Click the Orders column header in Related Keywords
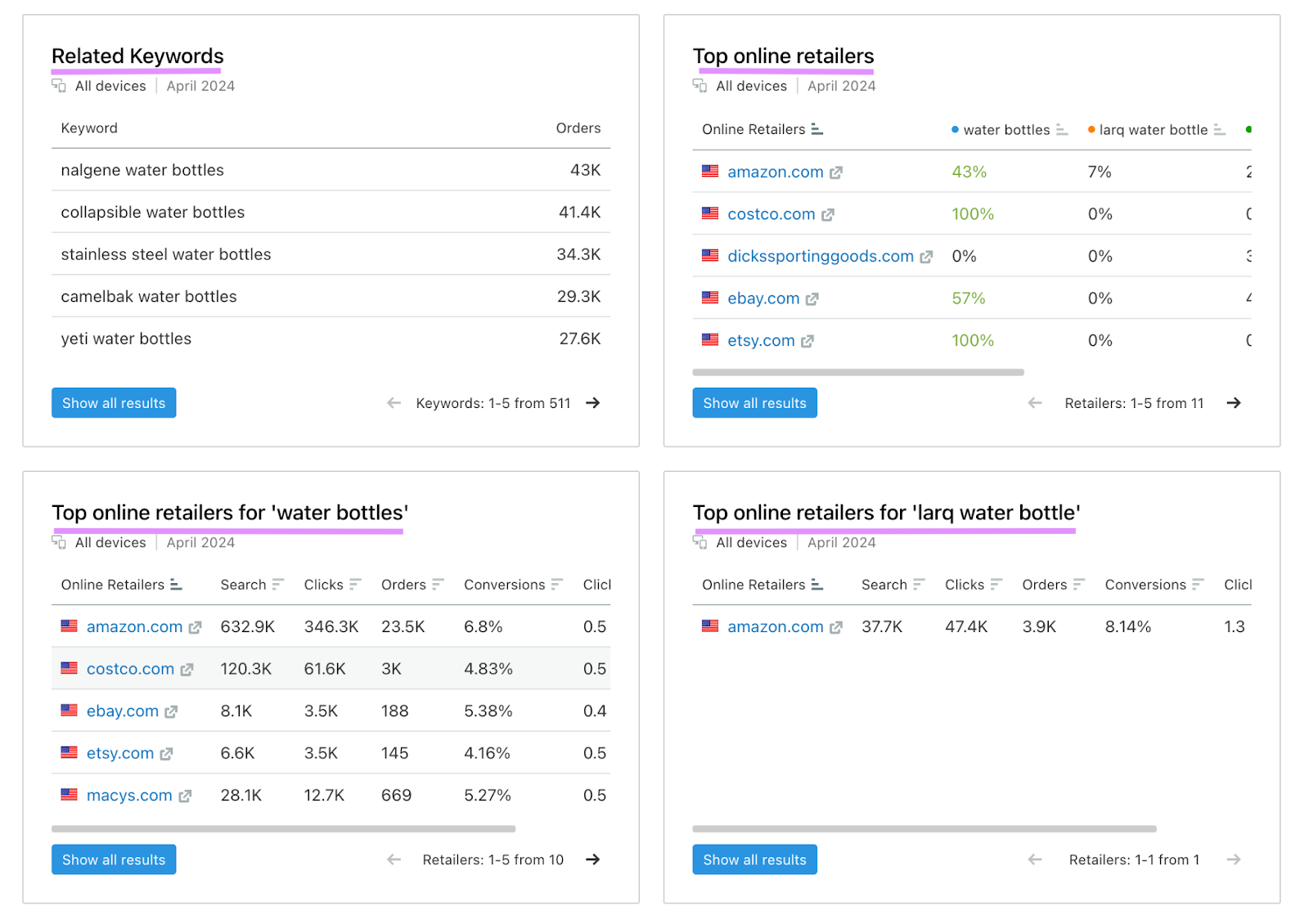The height and width of the screenshot is (924, 1309). [578, 128]
